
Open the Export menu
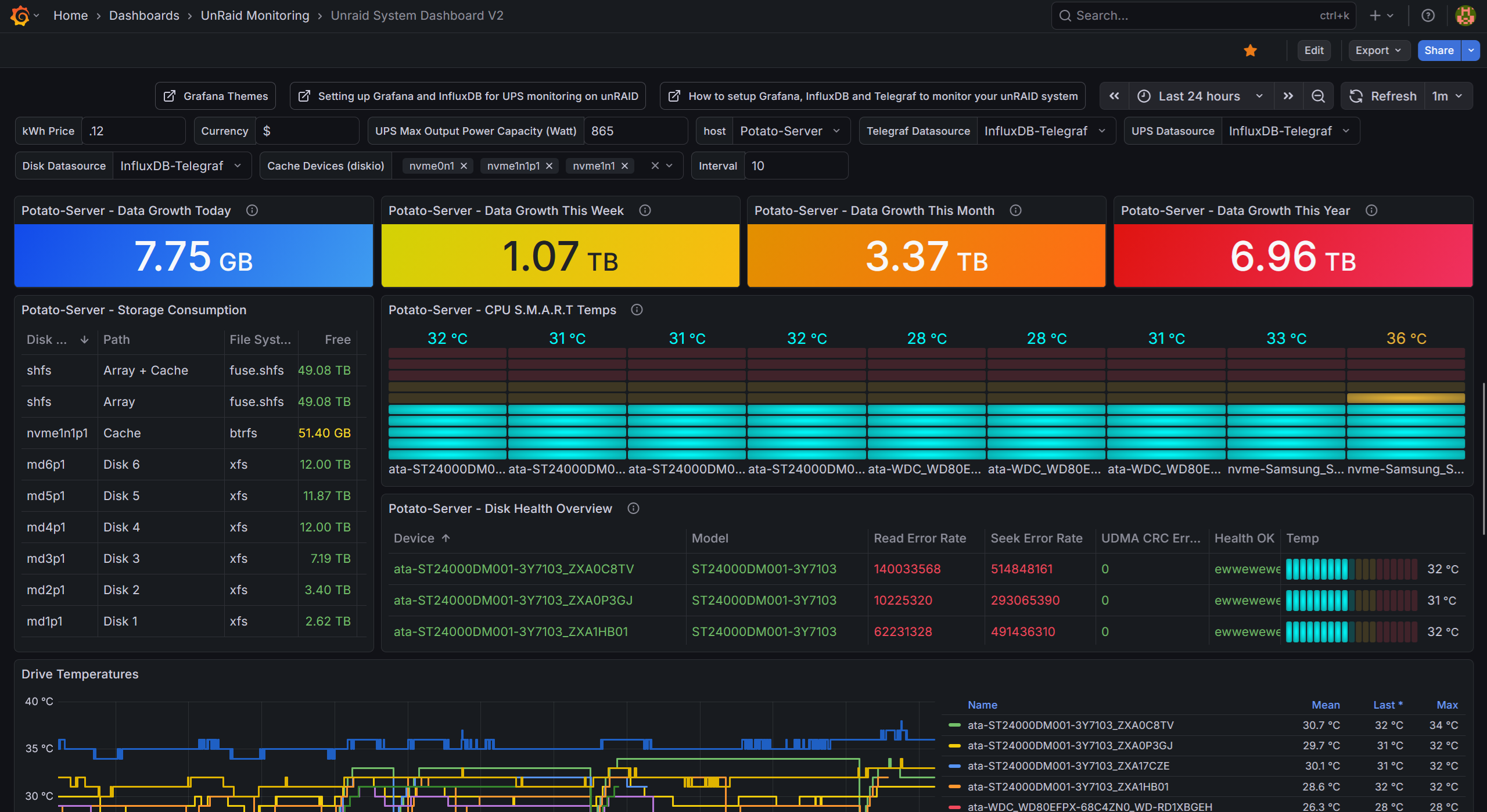click(1378, 51)
